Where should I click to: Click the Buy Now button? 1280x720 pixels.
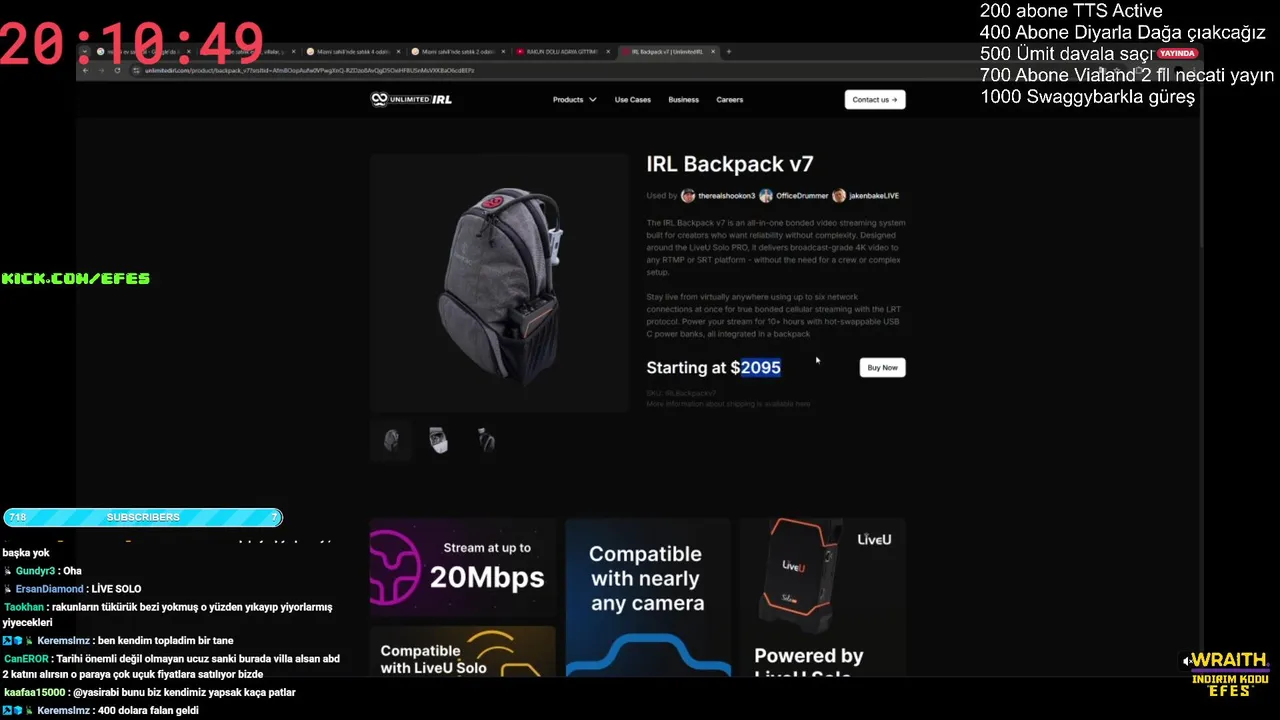(x=882, y=368)
